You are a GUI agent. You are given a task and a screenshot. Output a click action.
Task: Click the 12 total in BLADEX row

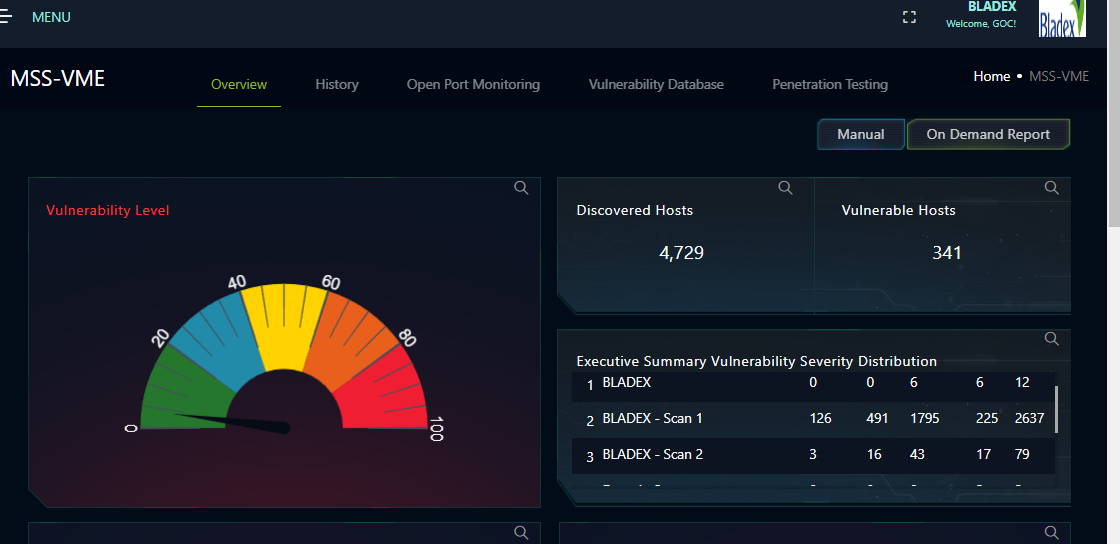[x=1022, y=383]
